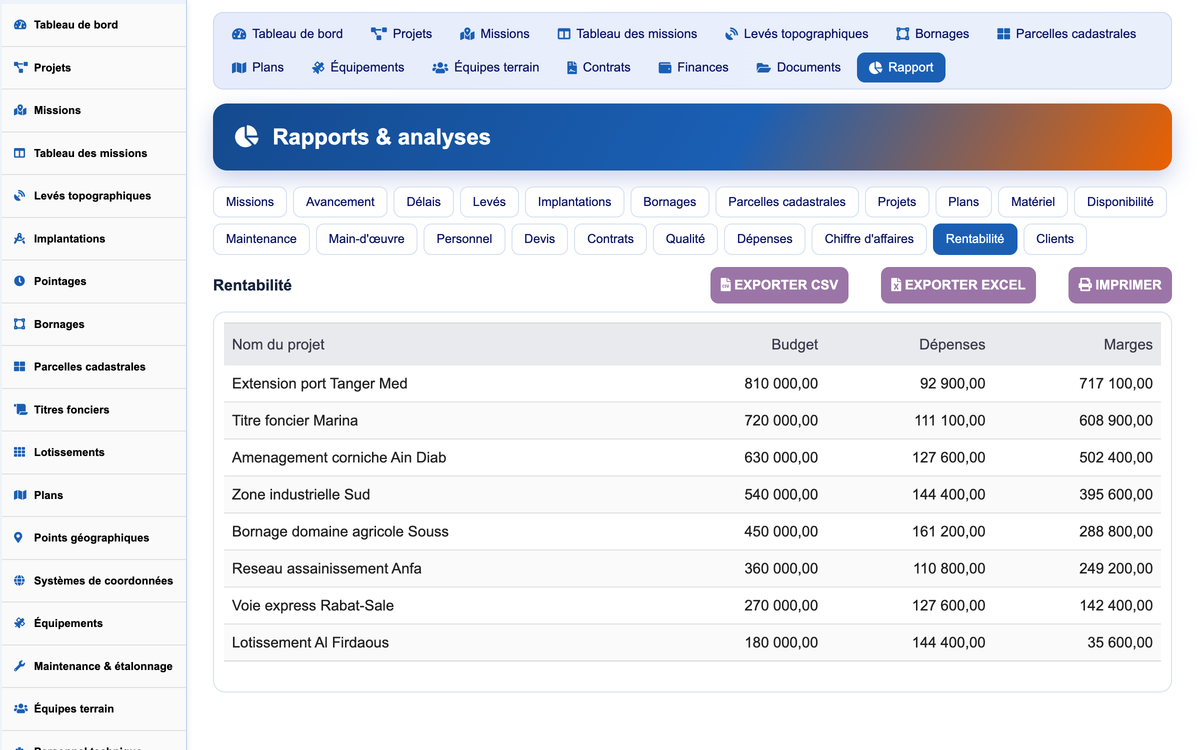Click the Tableau de bord sidebar icon
The height and width of the screenshot is (750, 1200).
(x=20, y=25)
